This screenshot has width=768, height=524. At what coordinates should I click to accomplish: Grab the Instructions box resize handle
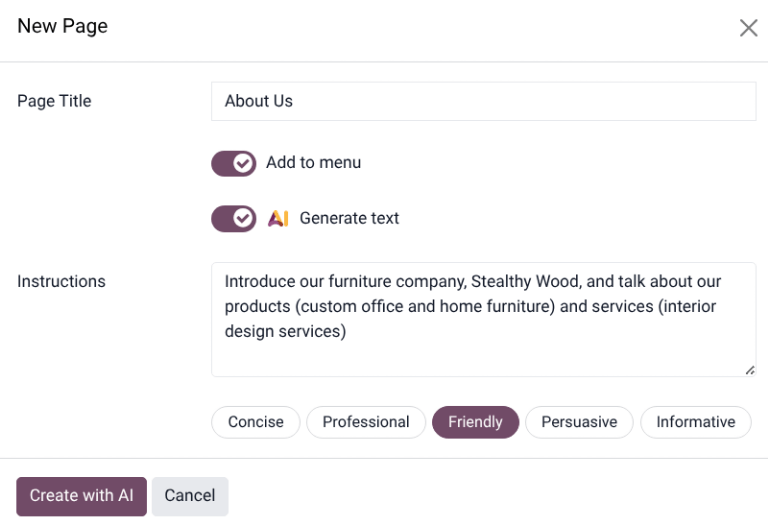[749, 370]
